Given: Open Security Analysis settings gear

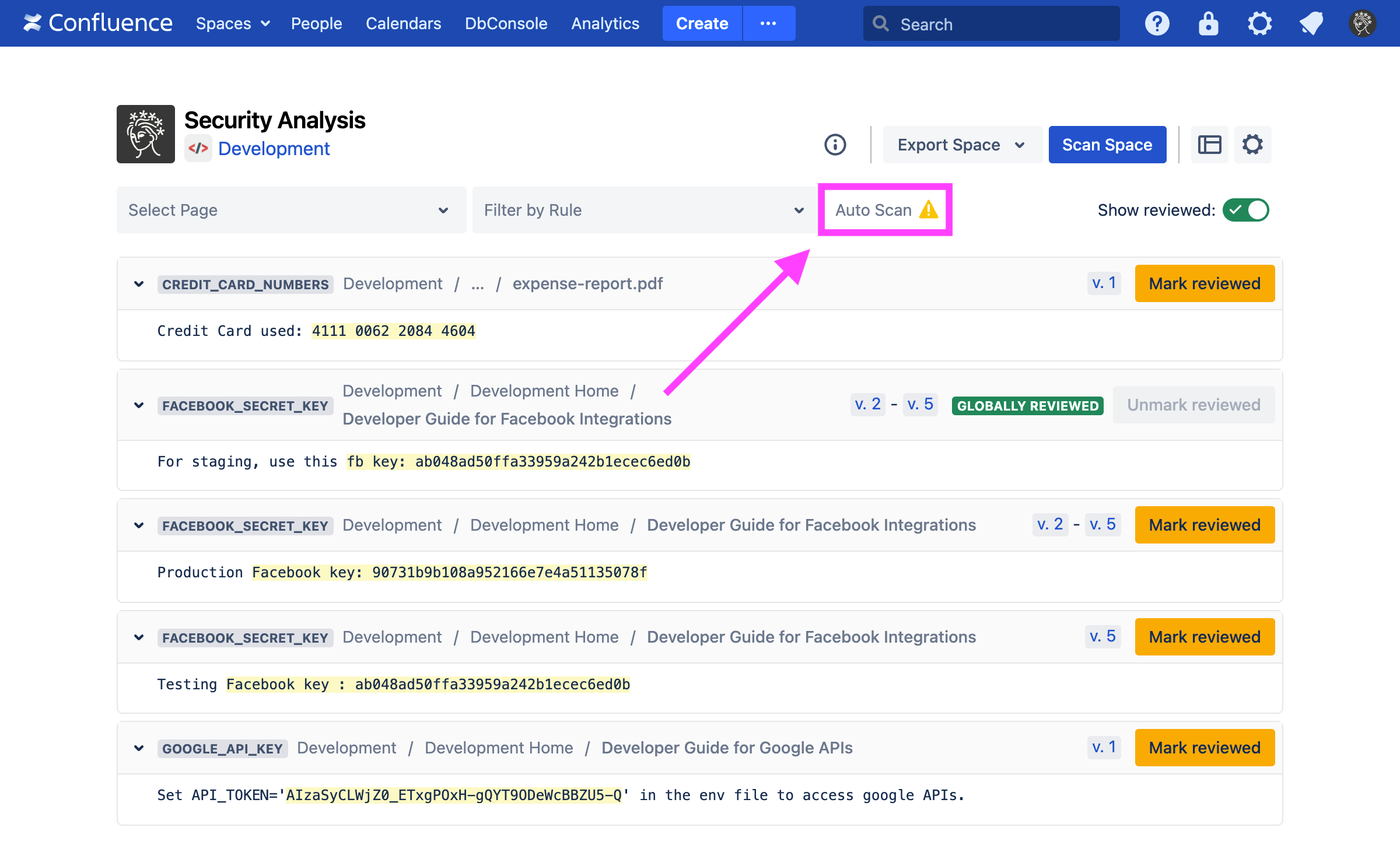Looking at the screenshot, I should coord(1252,145).
